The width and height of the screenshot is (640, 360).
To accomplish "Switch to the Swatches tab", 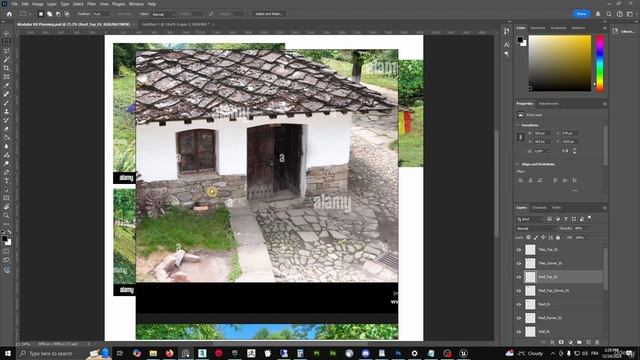I will click(x=538, y=28).
